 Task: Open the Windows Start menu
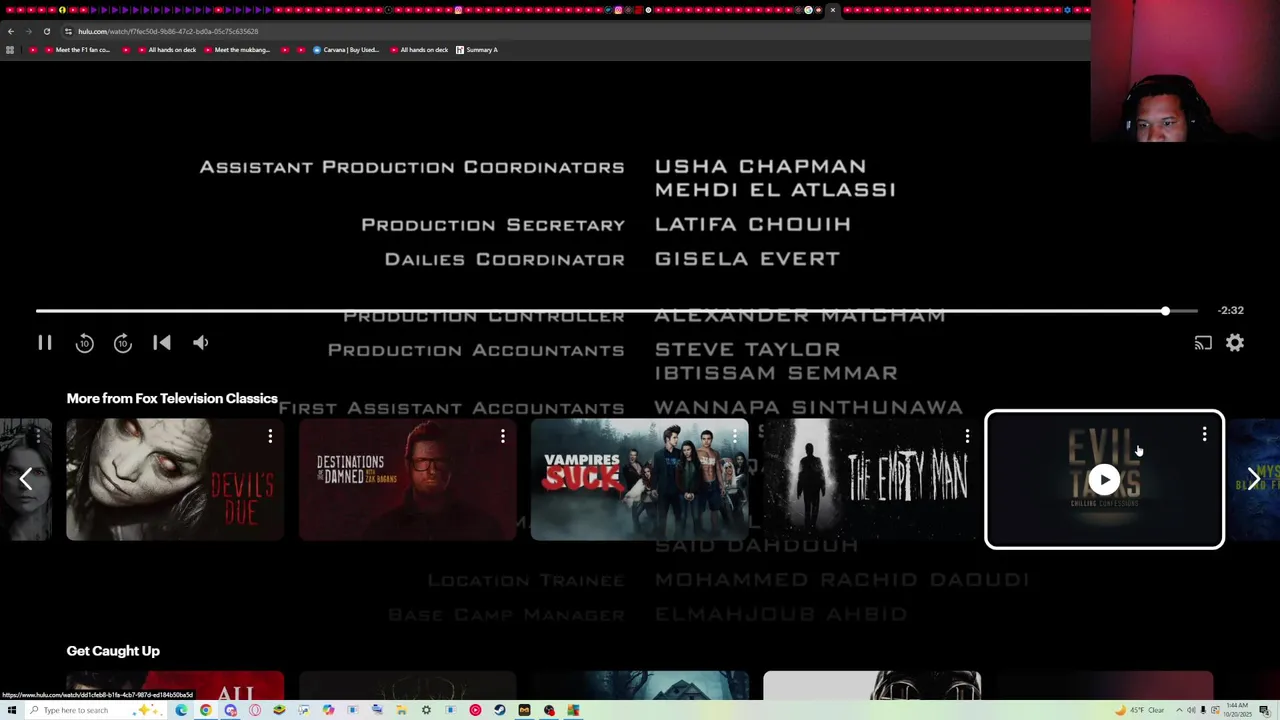[11, 710]
